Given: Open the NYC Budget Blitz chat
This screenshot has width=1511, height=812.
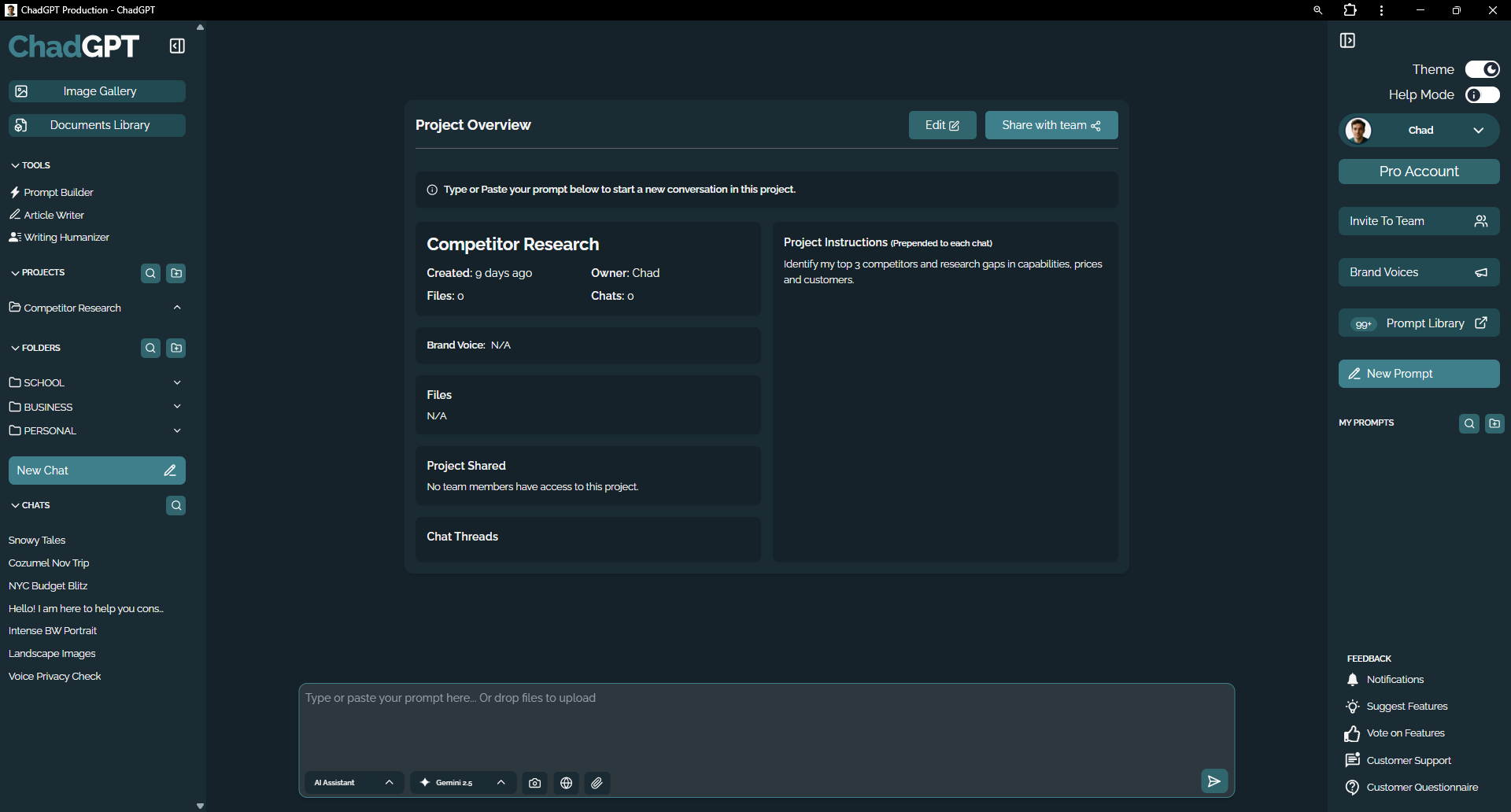Looking at the screenshot, I should [x=48, y=585].
